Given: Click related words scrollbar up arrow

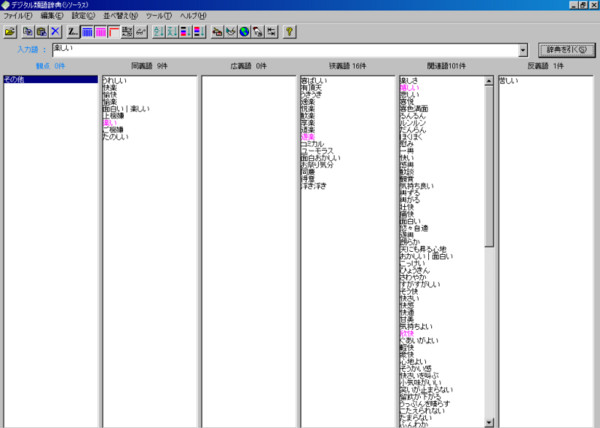Looking at the screenshot, I should tap(489, 81).
